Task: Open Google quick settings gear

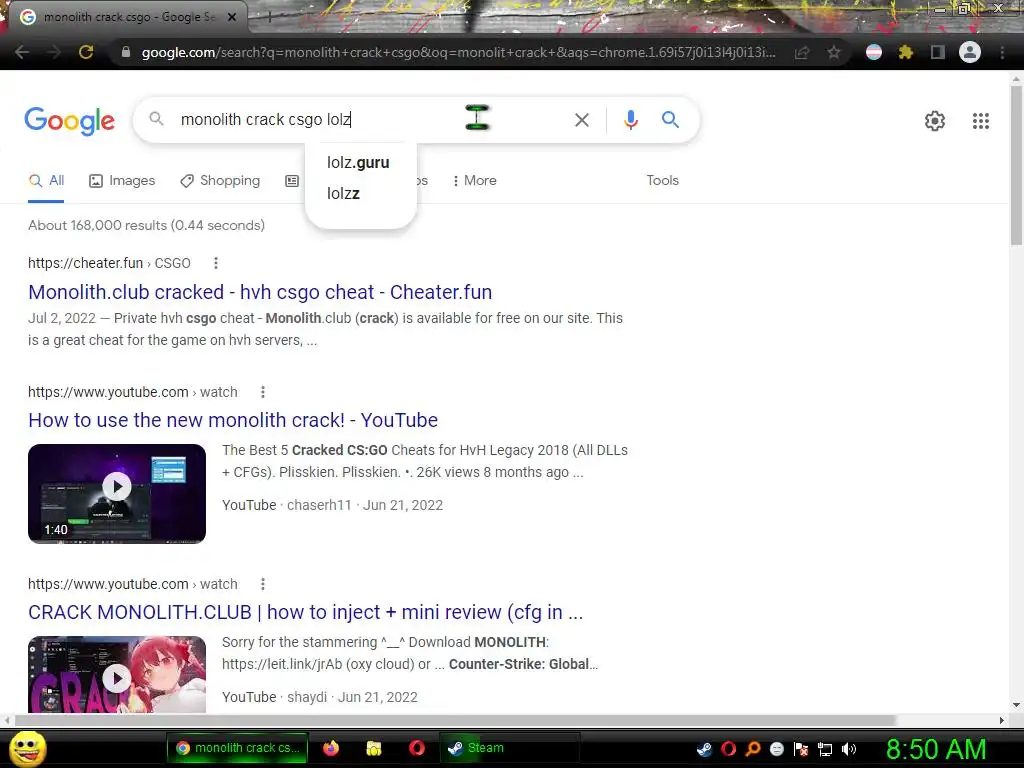Action: click(x=935, y=121)
